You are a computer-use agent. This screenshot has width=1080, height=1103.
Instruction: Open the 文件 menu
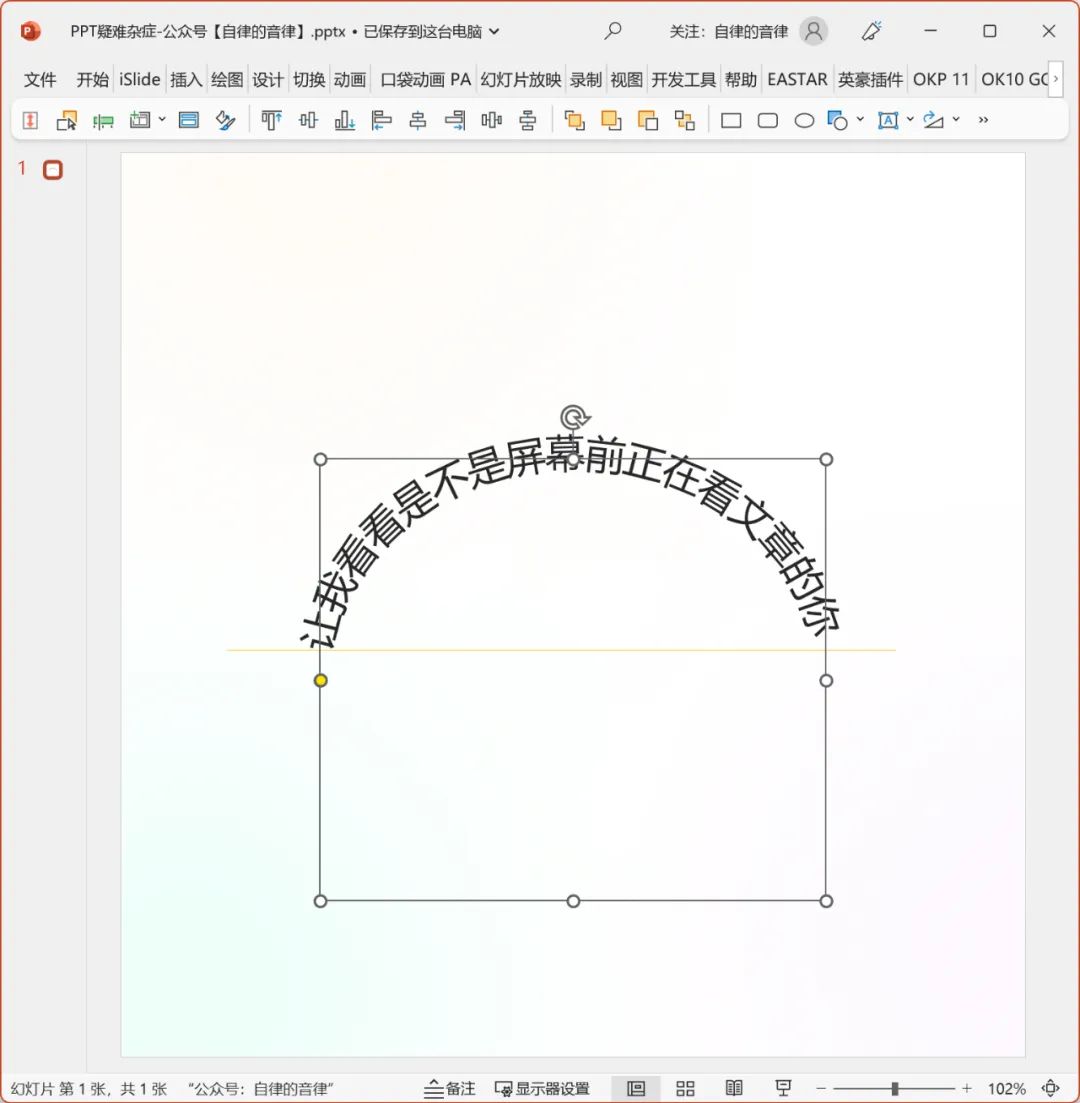click(40, 79)
